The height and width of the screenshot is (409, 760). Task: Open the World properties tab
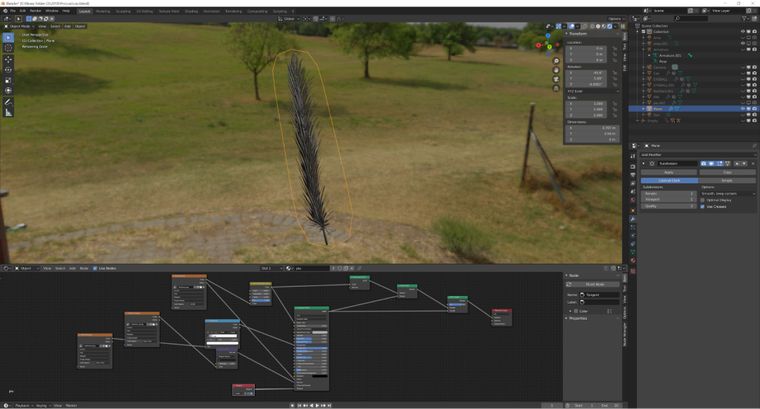coord(633,200)
